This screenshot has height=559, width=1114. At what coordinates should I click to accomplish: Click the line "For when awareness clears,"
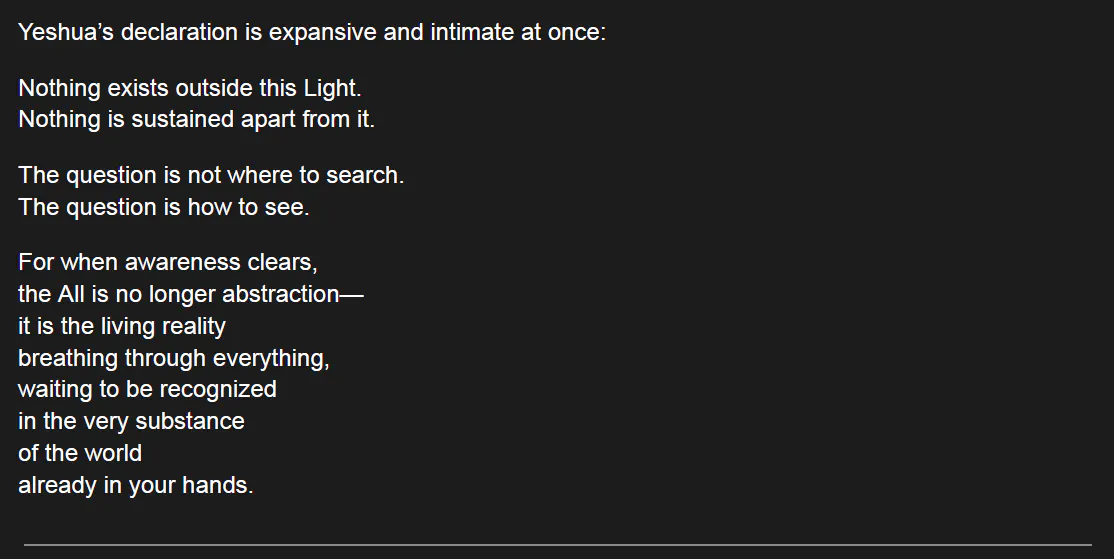click(x=167, y=262)
